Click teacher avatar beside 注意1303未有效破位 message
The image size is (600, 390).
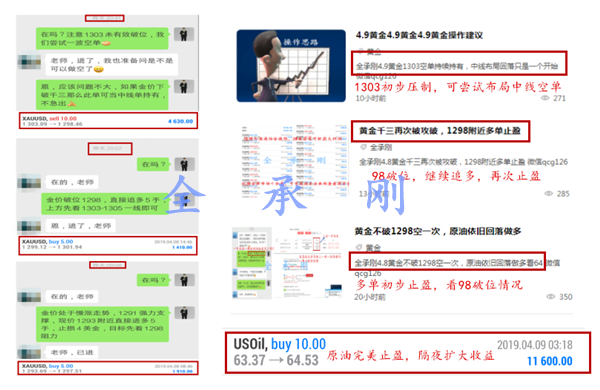click(184, 34)
